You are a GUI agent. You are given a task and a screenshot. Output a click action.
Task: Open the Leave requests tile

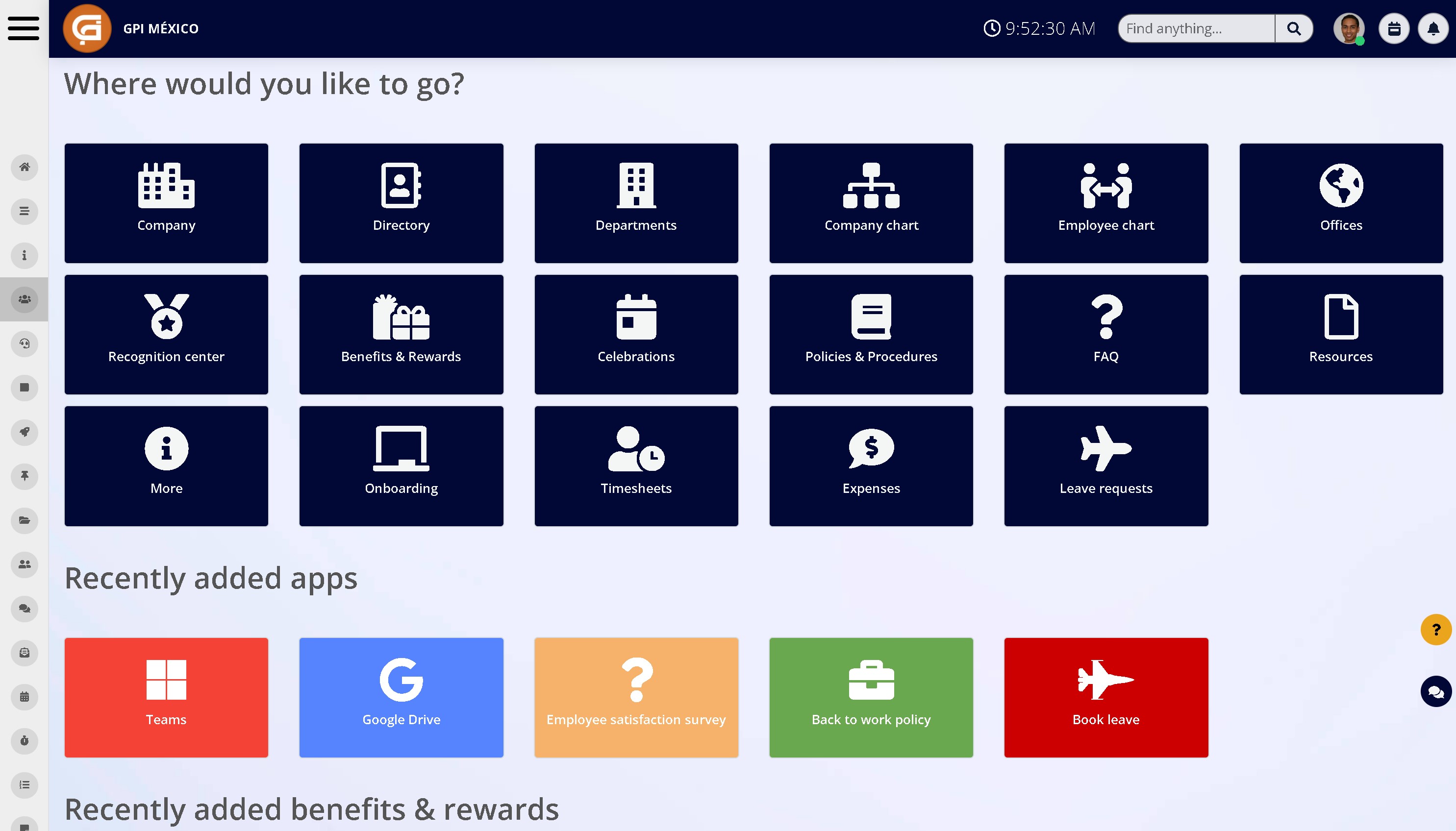pyautogui.click(x=1106, y=466)
